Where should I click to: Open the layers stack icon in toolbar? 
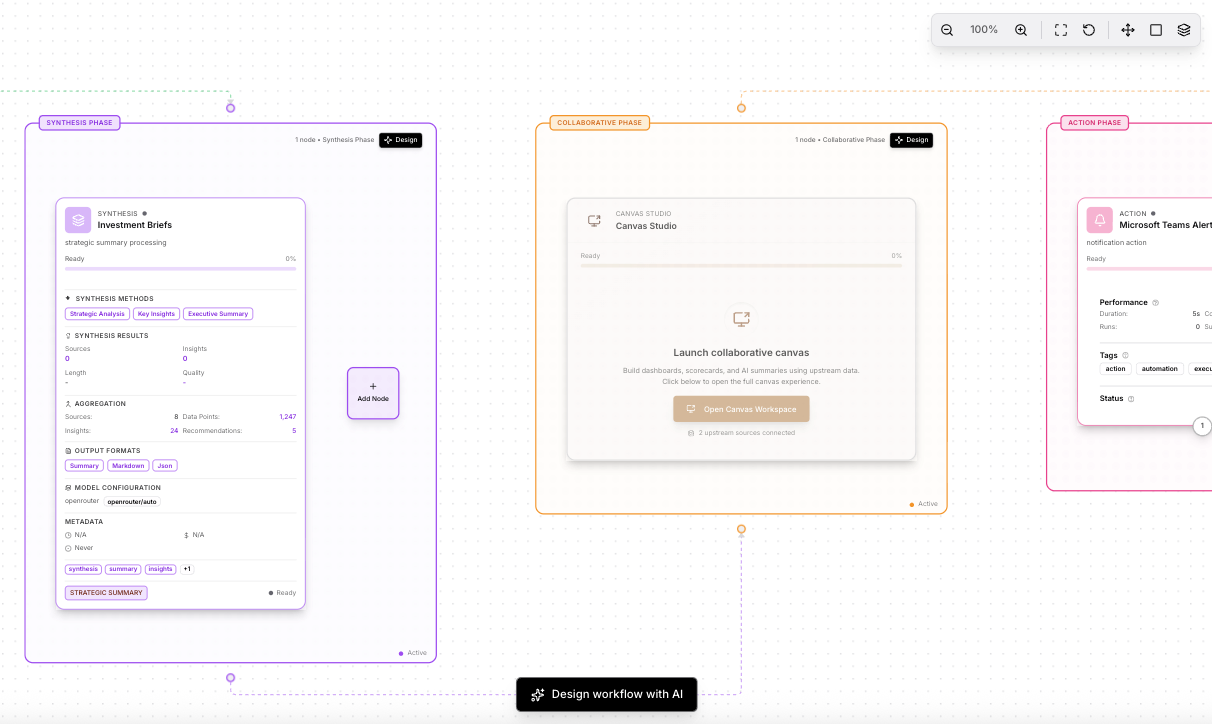point(1184,30)
